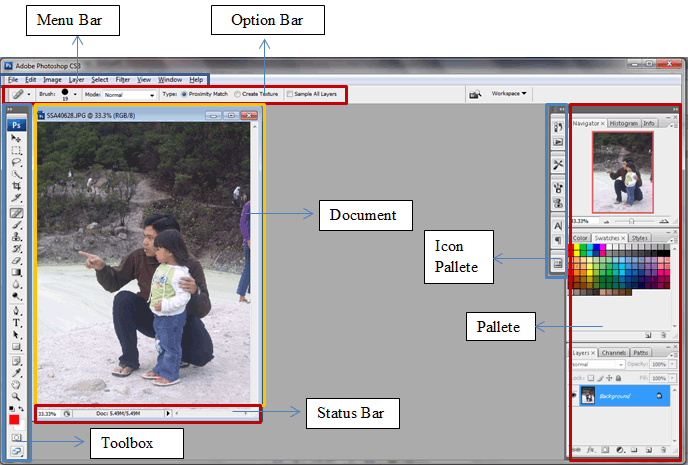Select the Horizontal Type tool
Viewport: 688px width, 465px height.
(16, 323)
